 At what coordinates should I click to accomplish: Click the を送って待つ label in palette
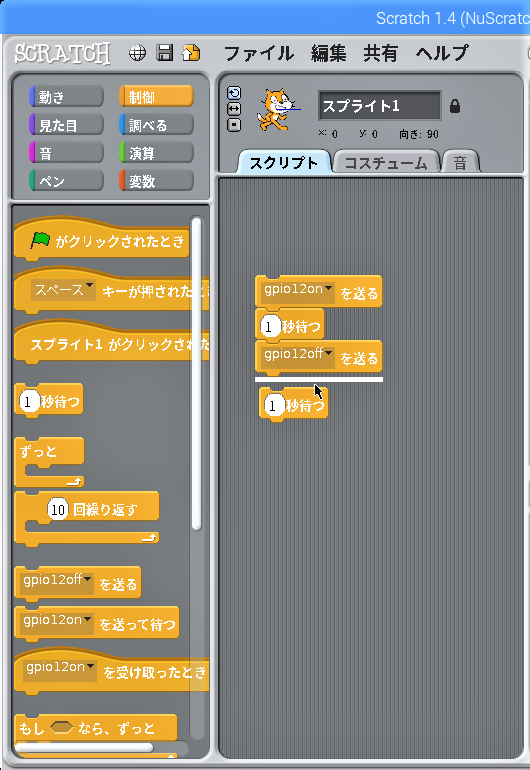137,624
